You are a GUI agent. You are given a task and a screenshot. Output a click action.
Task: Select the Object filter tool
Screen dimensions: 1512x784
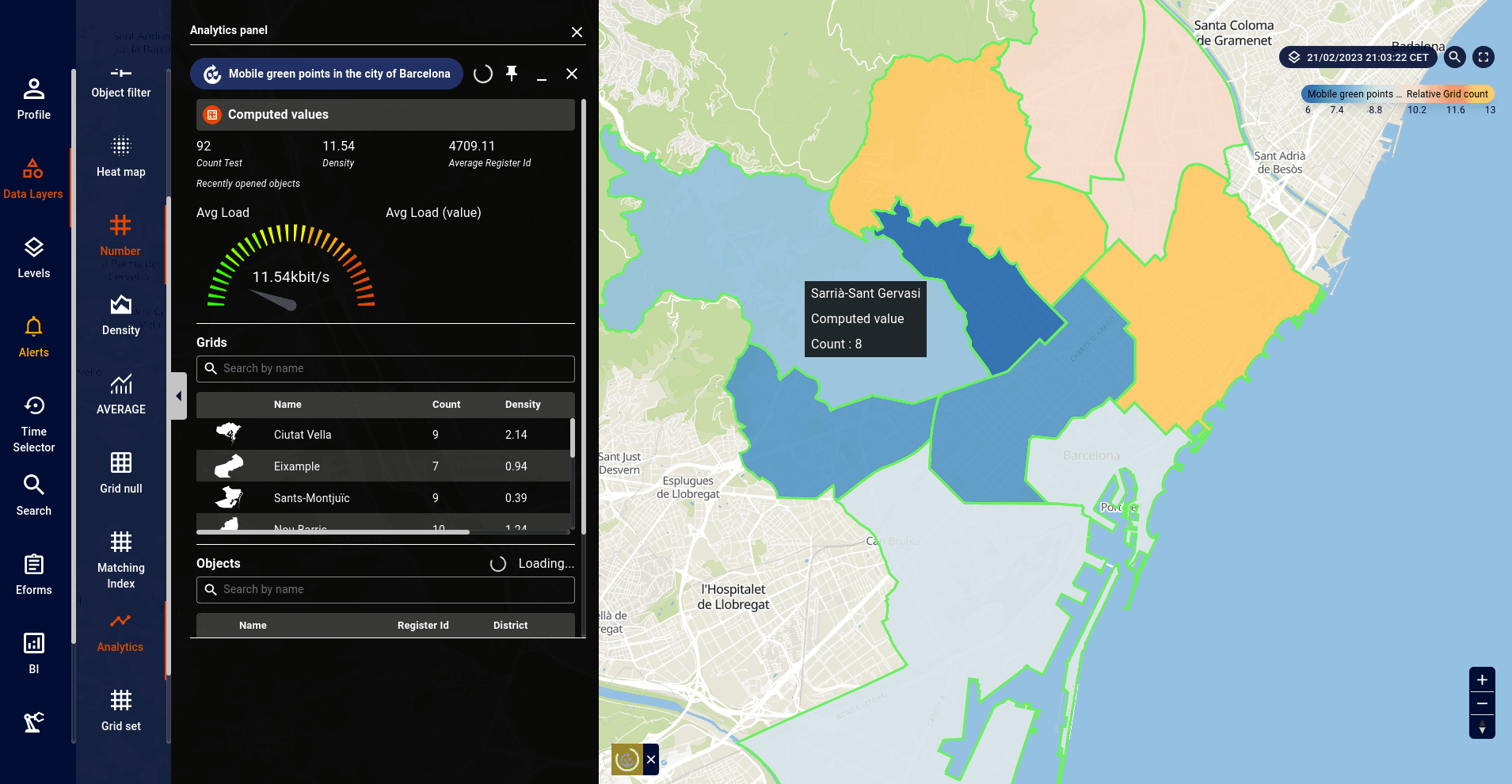tap(121, 82)
